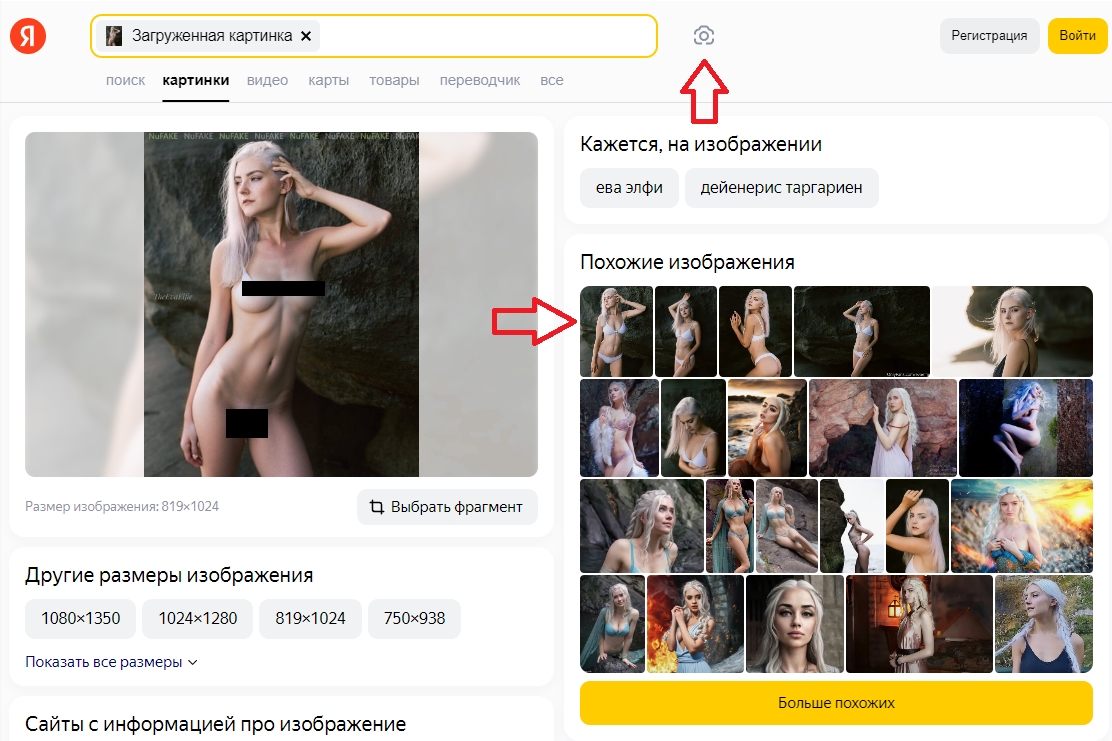Remove the uploaded image chip with X
This screenshot has width=1112, height=741.
306,35
